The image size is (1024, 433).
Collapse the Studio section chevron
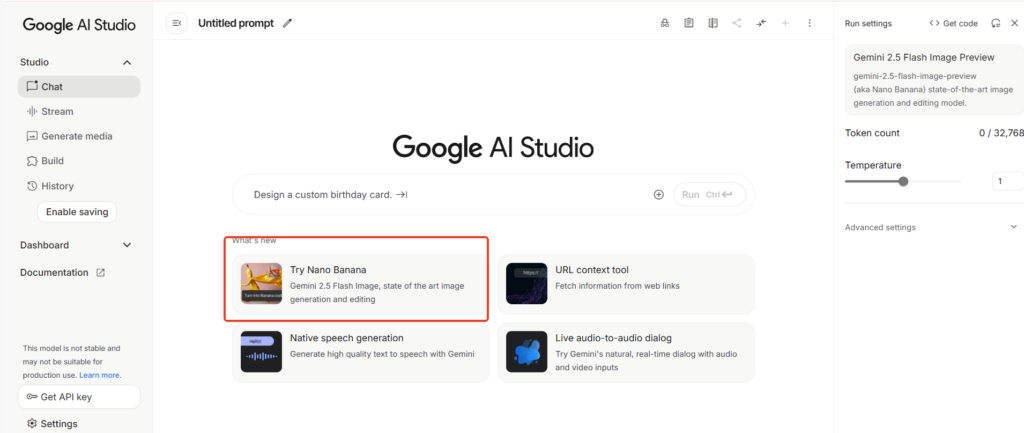pos(127,63)
